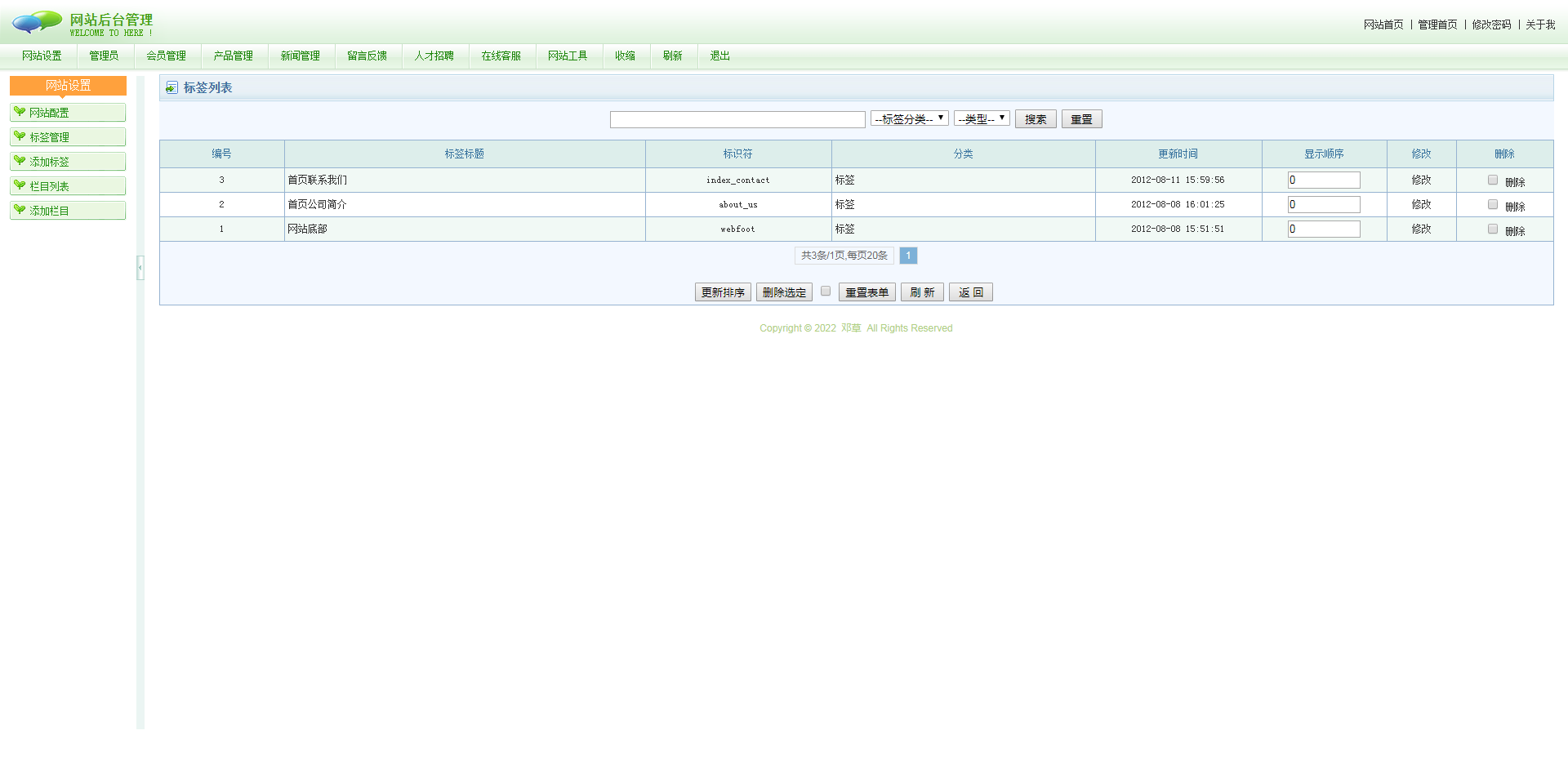Click the about_us identifier cell

tap(738, 204)
